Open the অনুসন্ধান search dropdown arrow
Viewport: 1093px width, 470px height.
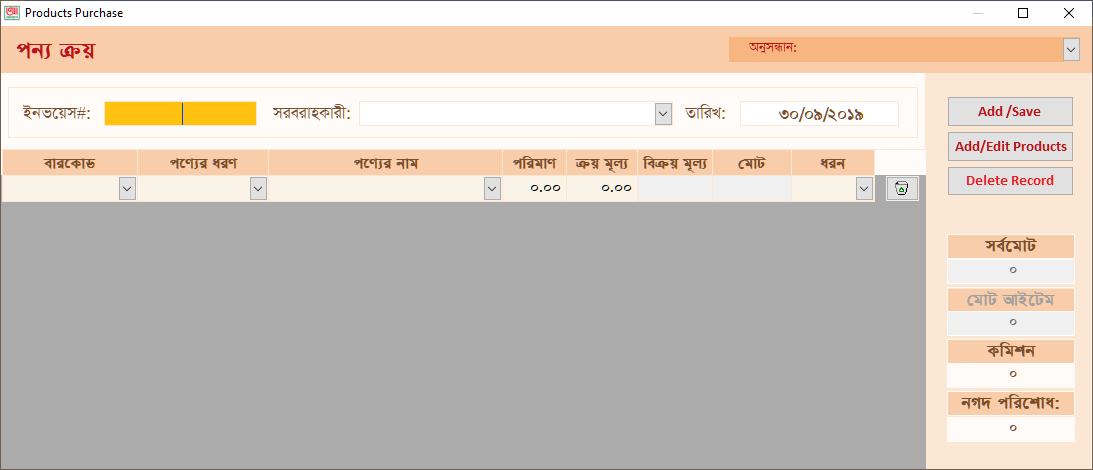pyautogui.click(x=1071, y=50)
